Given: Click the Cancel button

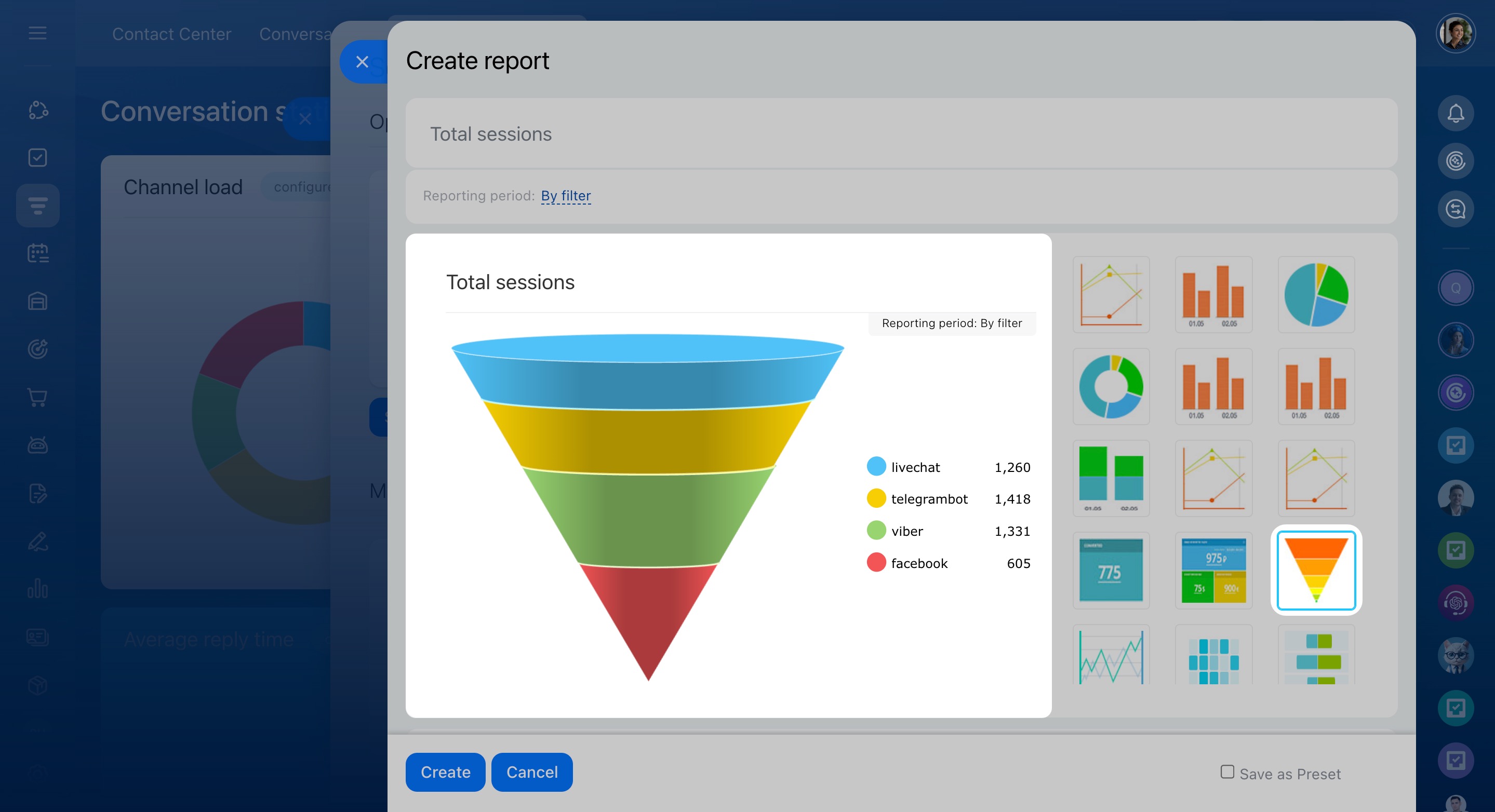Looking at the screenshot, I should tap(531, 772).
